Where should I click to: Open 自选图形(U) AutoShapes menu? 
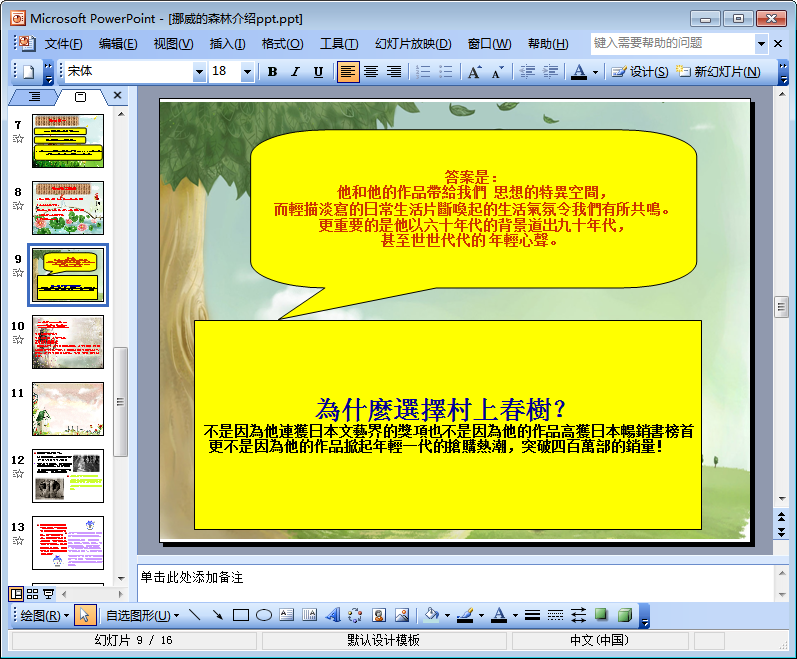[142, 616]
